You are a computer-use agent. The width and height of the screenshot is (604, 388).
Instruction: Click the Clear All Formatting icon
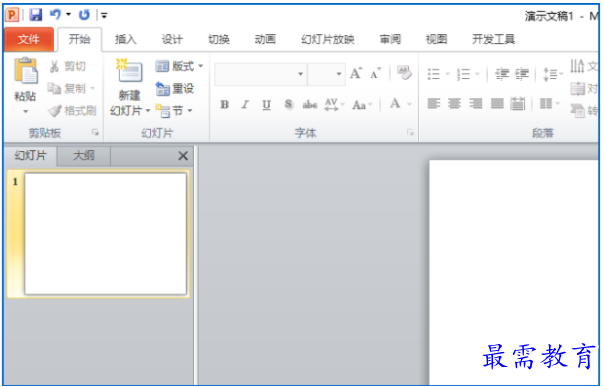[404, 73]
